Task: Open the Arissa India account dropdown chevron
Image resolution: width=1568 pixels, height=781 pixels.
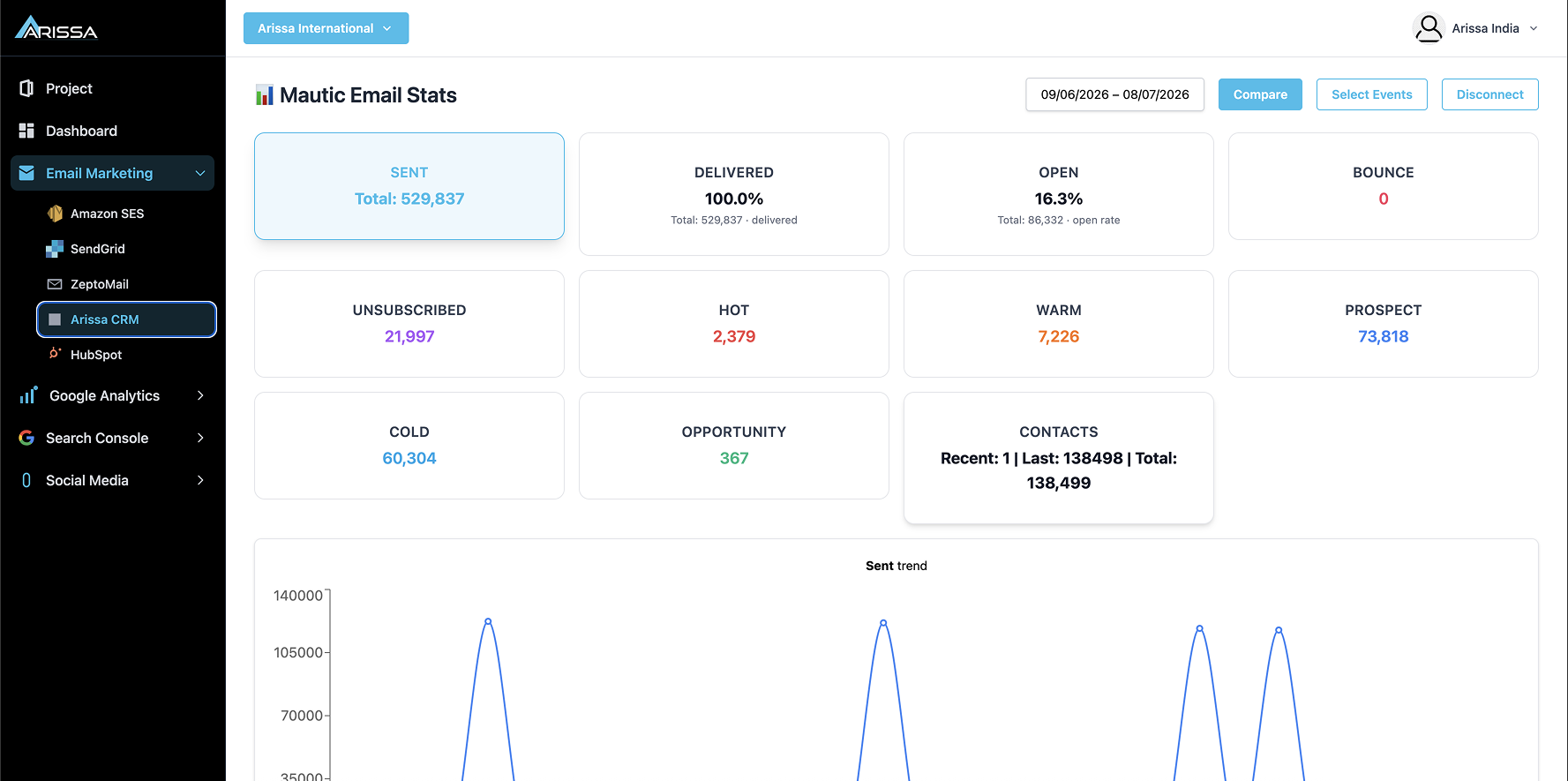Action: pos(1534,28)
